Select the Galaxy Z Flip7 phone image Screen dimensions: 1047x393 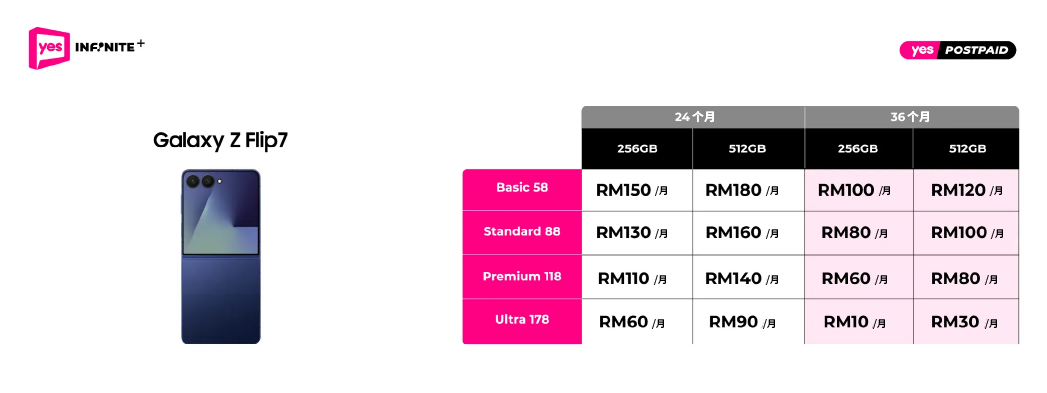point(220,257)
